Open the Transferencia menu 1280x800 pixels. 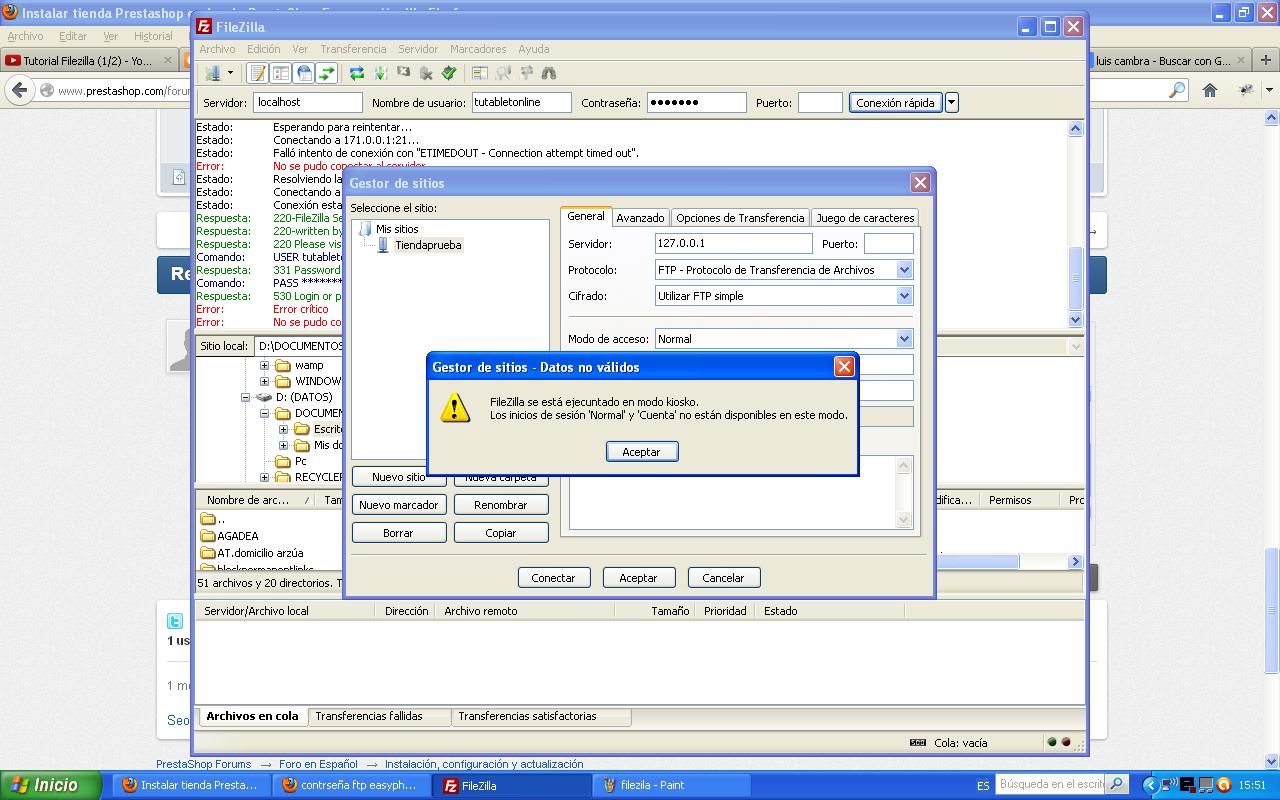(x=353, y=49)
